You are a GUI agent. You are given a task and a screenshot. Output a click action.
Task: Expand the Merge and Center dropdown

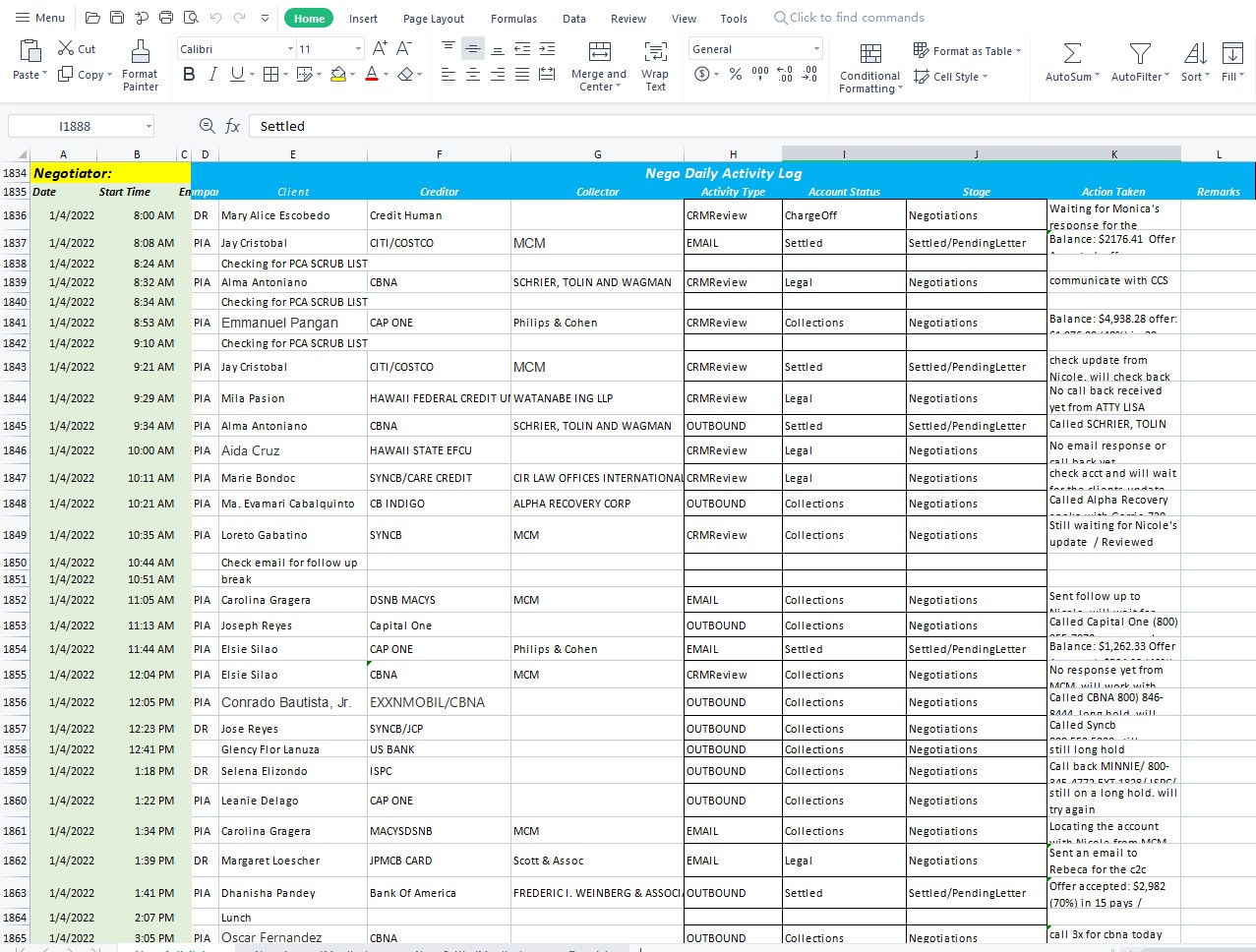[619, 87]
